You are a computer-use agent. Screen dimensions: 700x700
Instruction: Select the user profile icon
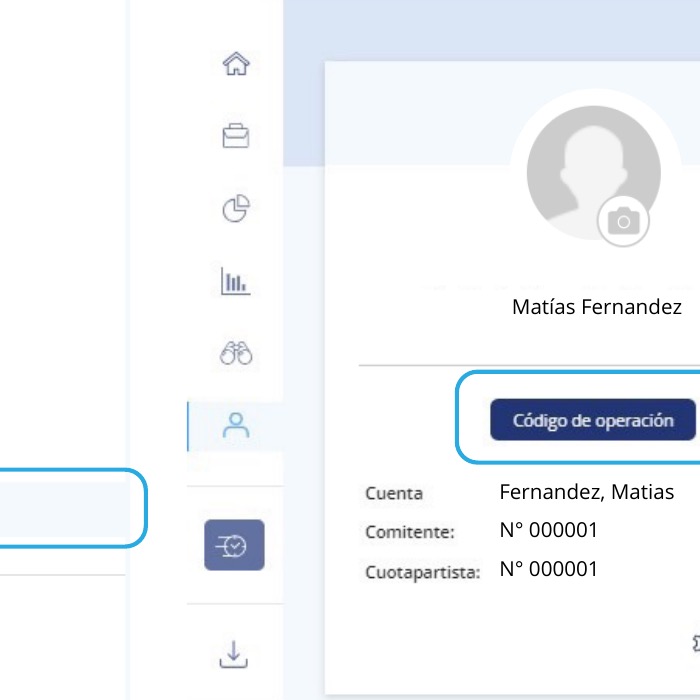236,425
